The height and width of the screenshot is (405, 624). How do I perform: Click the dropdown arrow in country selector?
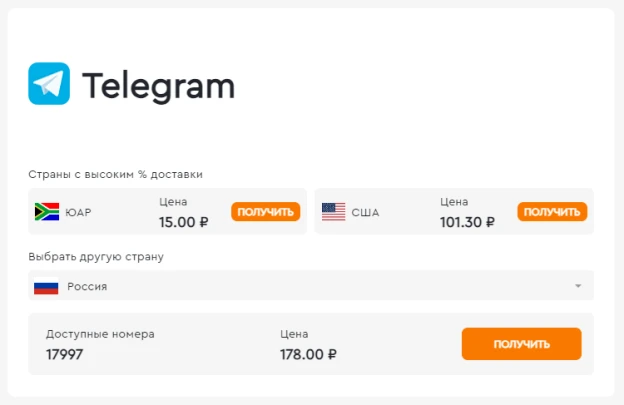pyautogui.click(x=578, y=286)
